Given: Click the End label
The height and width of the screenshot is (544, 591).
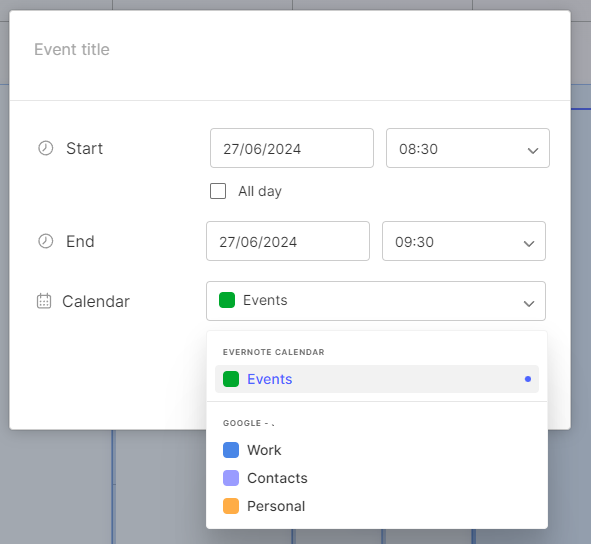Looking at the screenshot, I should pos(80,241).
